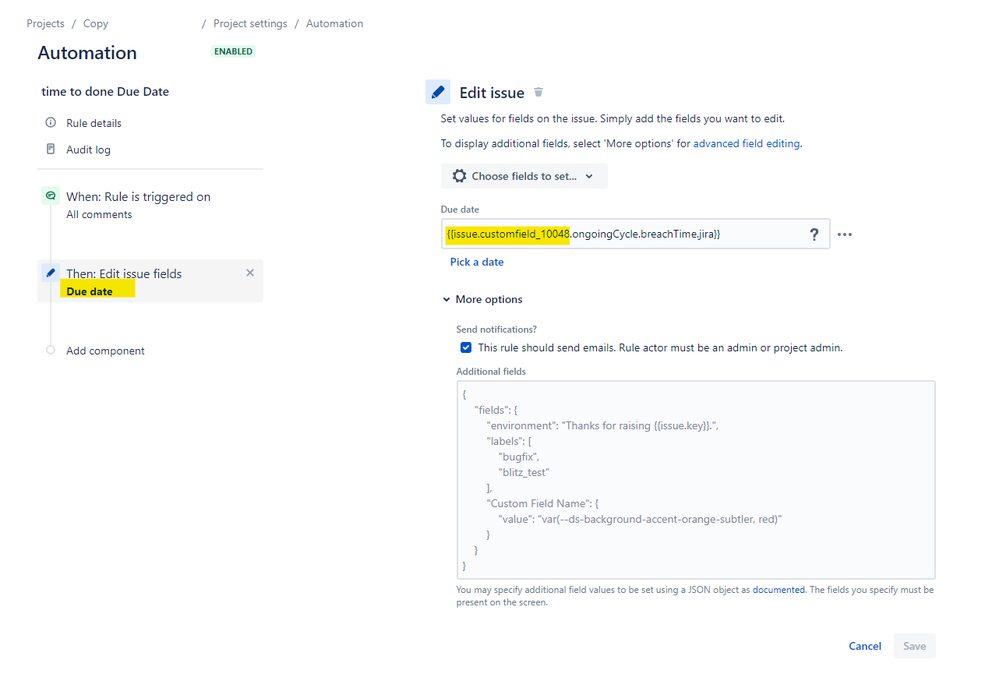Click the Audit log document icon
999x677 pixels.
(x=50, y=149)
